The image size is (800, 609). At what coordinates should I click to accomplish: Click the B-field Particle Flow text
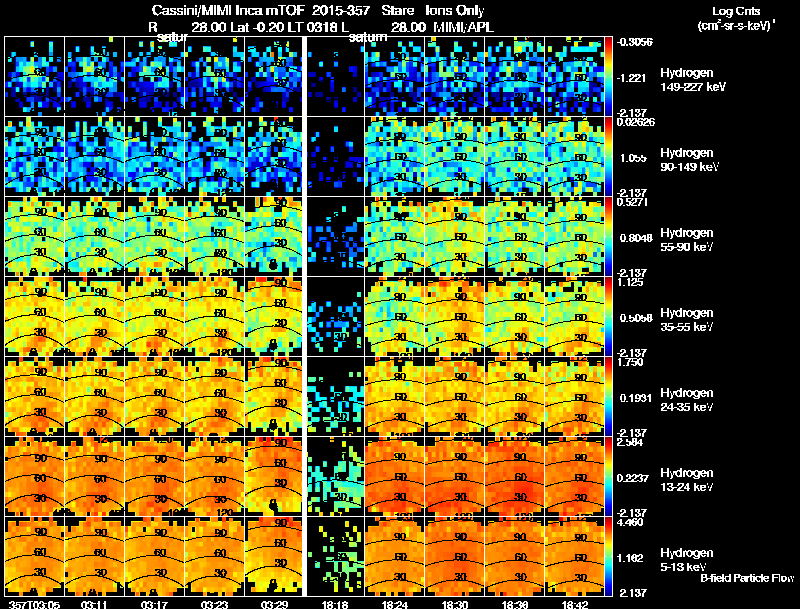[x=747, y=578]
